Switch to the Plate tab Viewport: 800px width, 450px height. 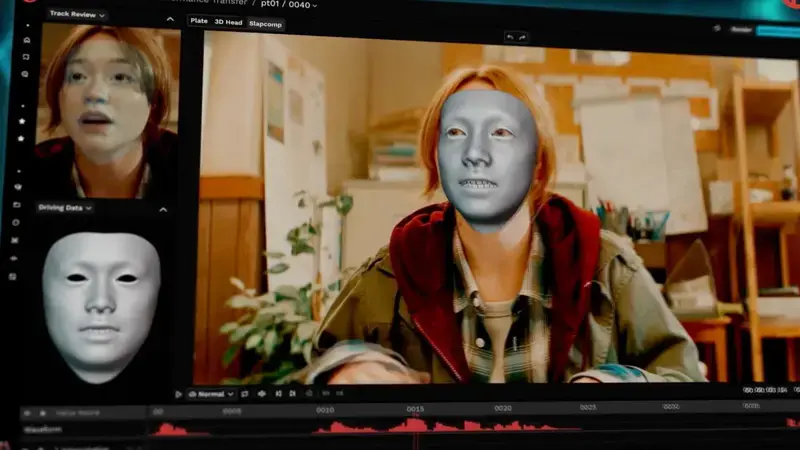(x=199, y=21)
